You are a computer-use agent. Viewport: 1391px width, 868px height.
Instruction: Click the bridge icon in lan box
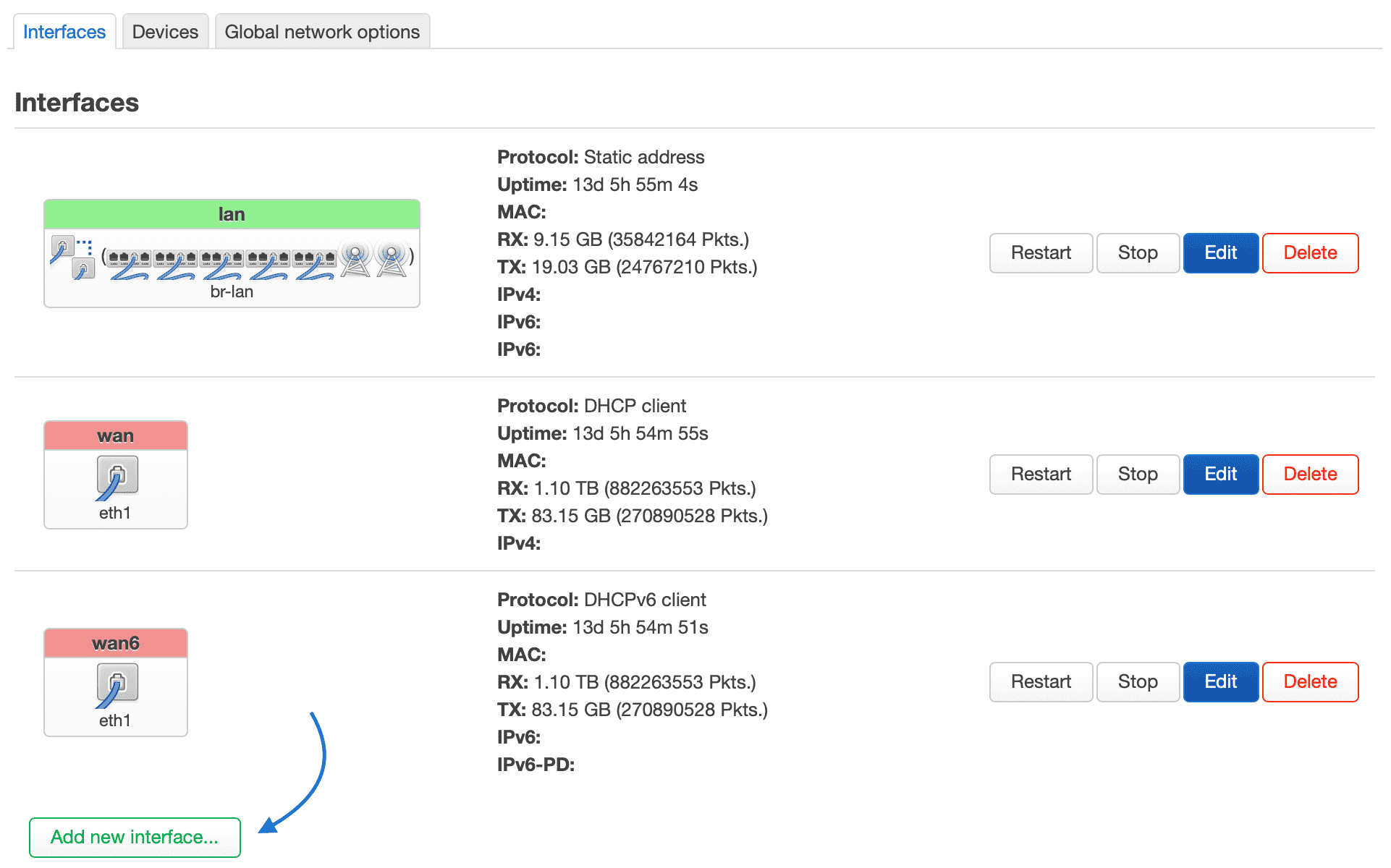(x=72, y=258)
